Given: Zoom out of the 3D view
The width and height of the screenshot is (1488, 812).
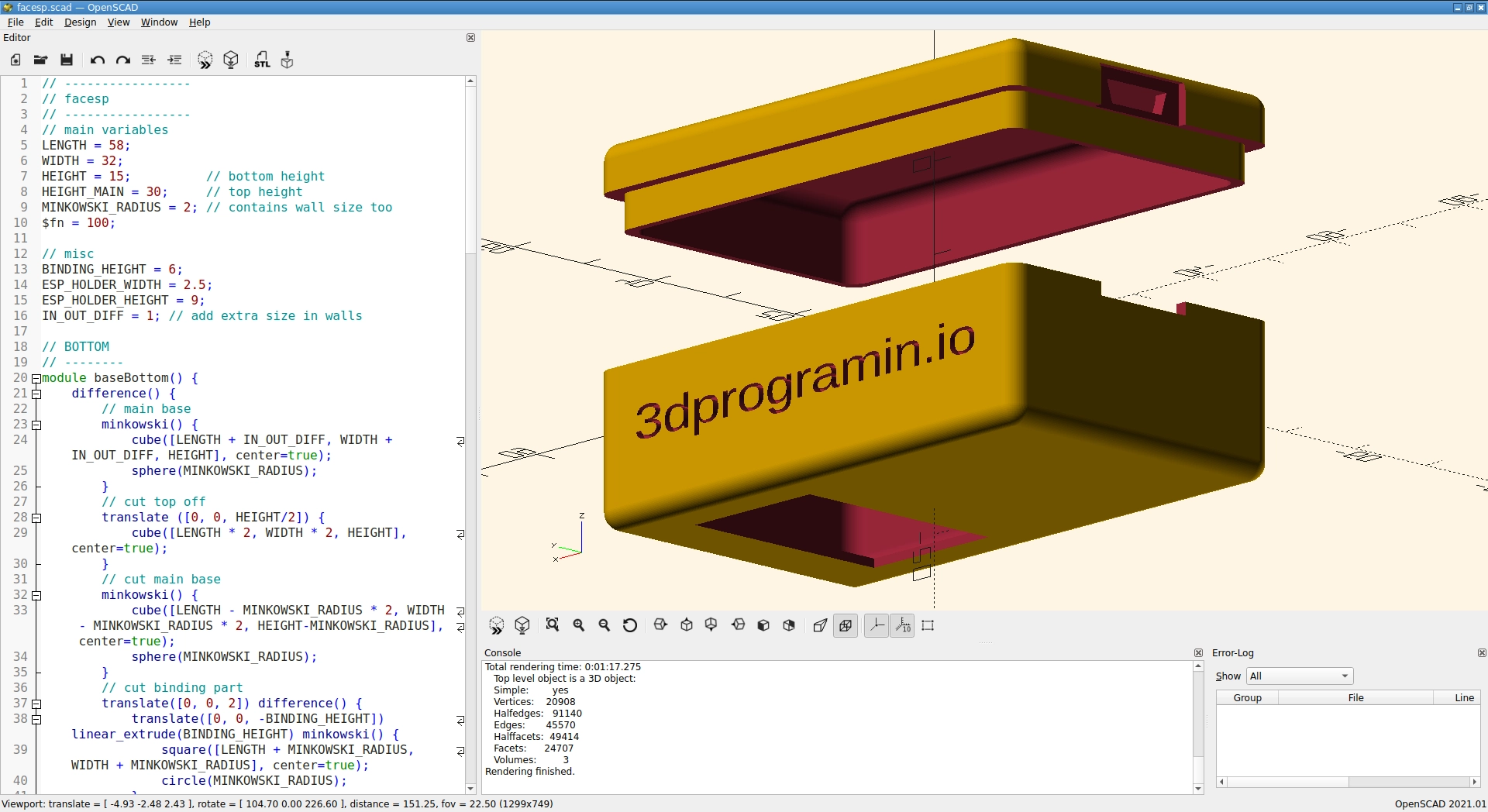Looking at the screenshot, I should 604,625.
